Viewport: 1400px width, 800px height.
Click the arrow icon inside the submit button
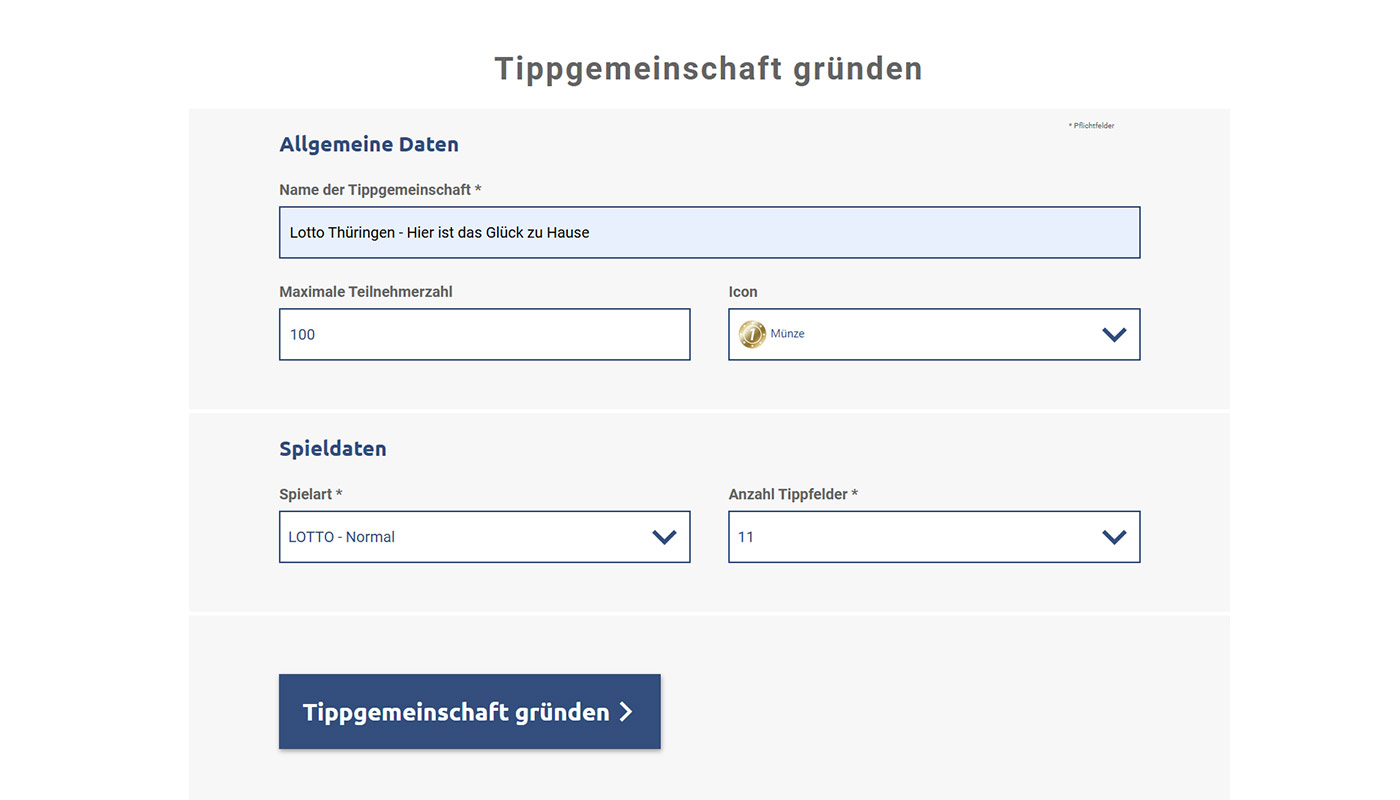[x=628, y=711]
